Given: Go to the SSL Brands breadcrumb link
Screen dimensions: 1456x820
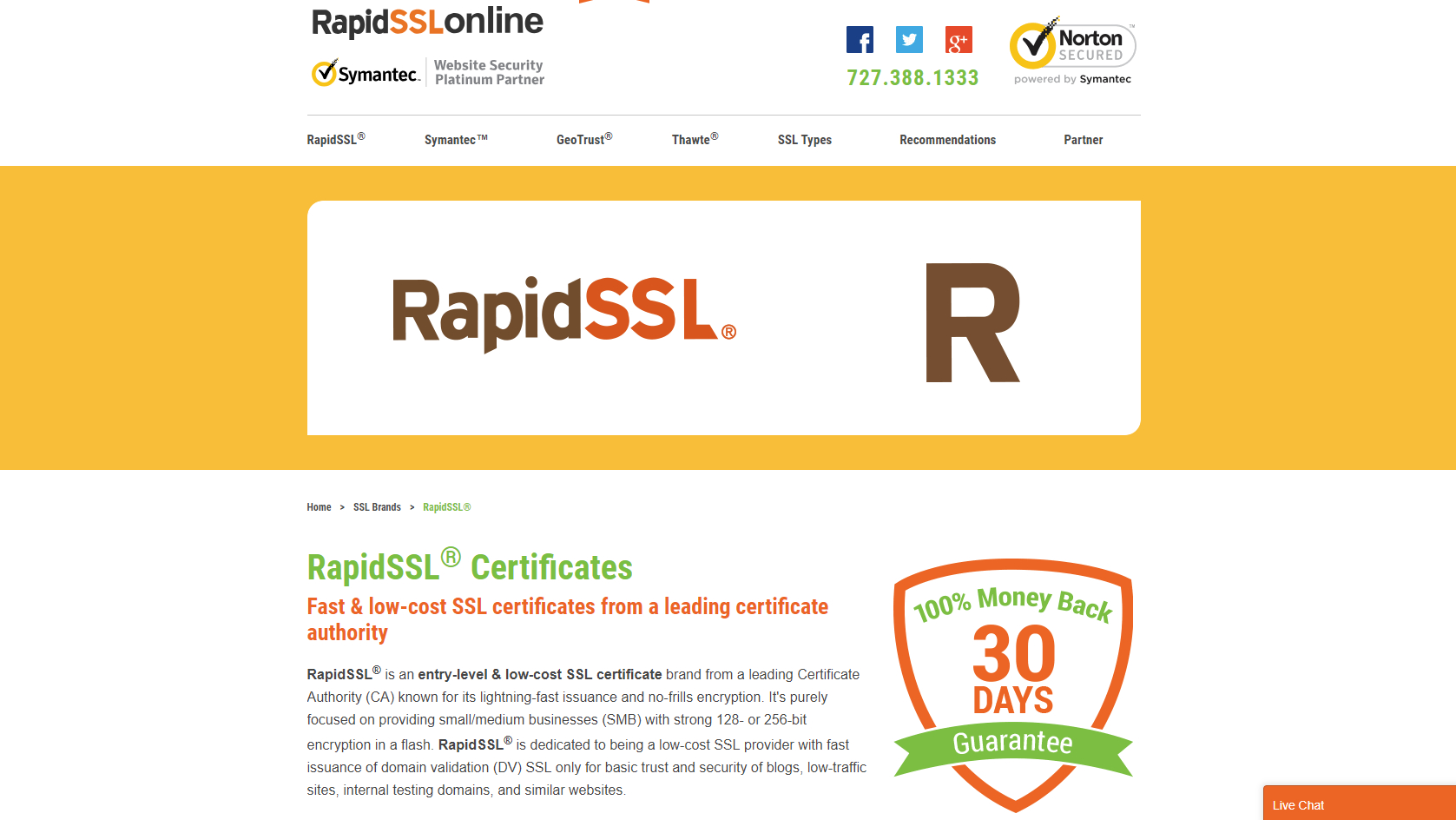Looking at the screenshot, I should (x=377, y=507).
